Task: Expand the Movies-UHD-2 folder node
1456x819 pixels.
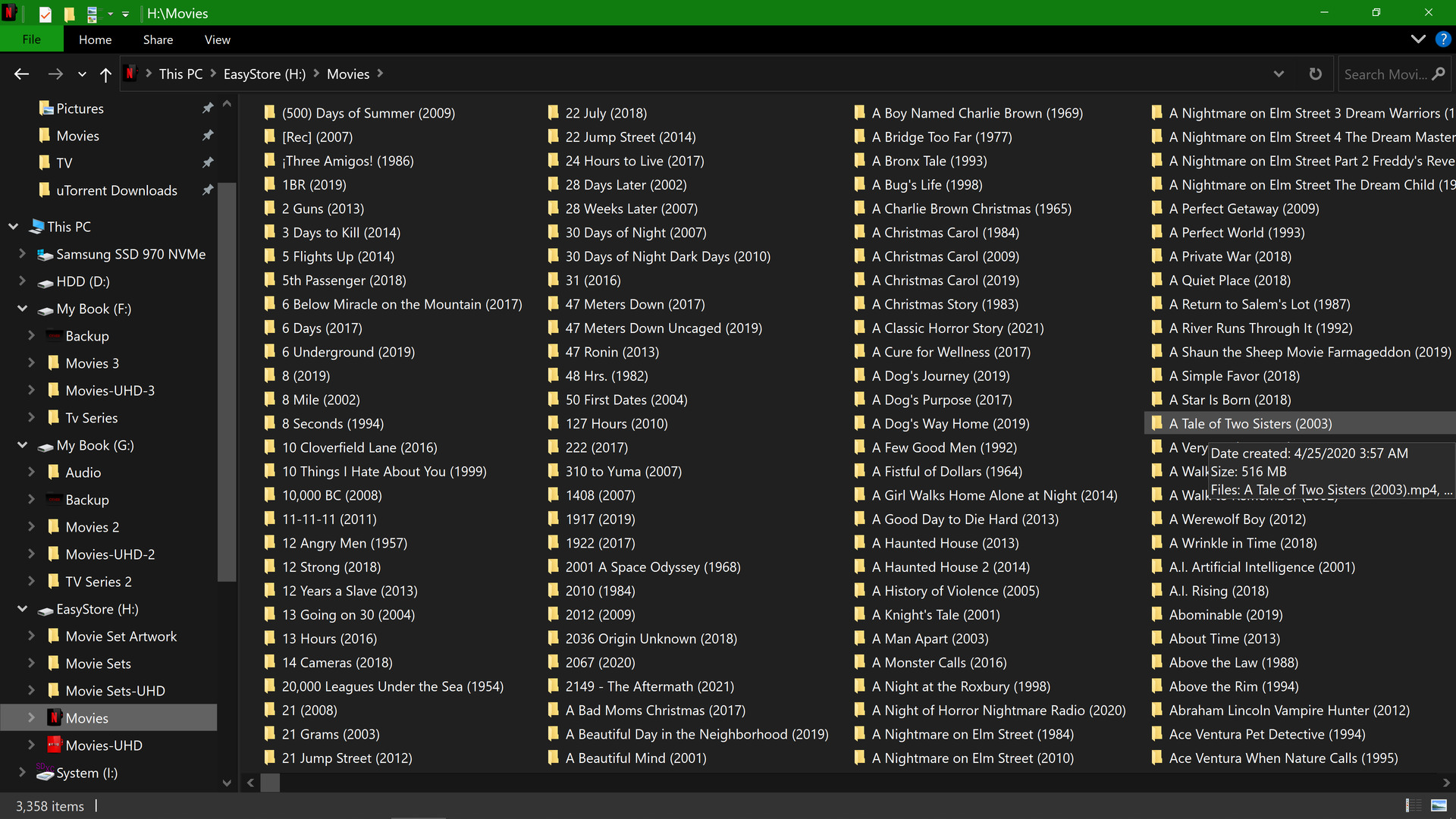Action: [x=31, y=554]
